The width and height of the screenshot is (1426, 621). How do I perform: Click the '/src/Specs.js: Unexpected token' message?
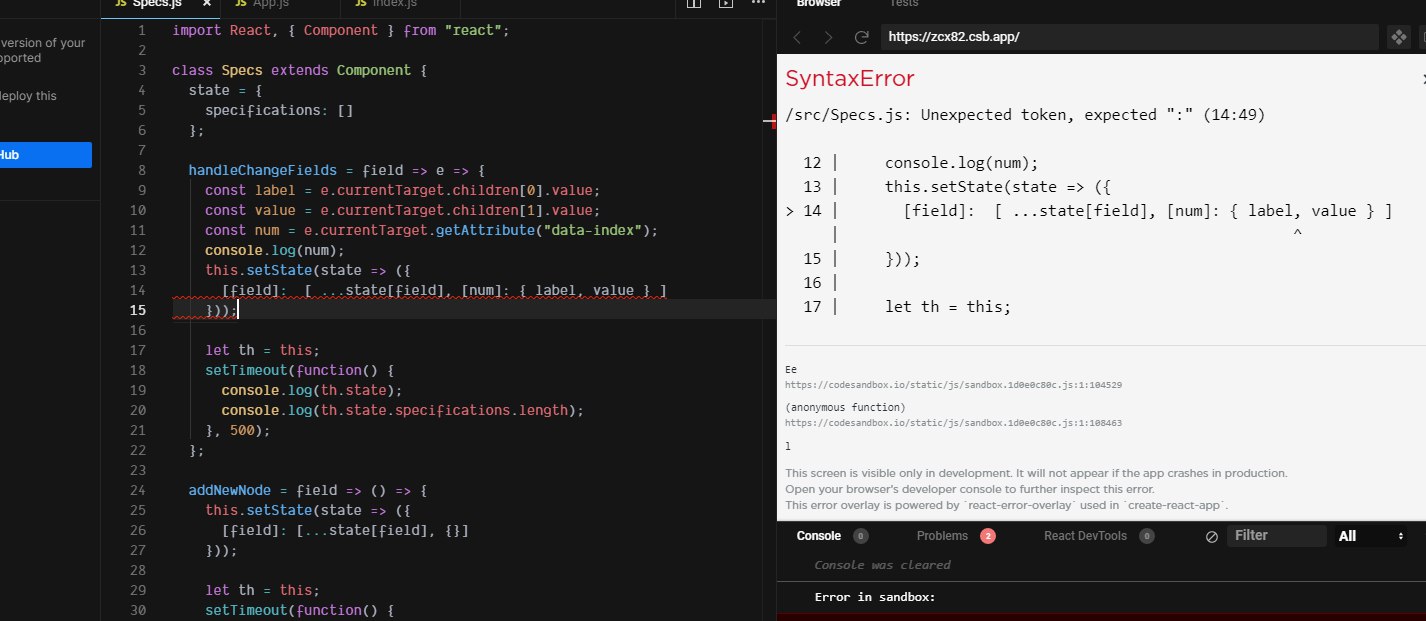(x=1025, y=115)
